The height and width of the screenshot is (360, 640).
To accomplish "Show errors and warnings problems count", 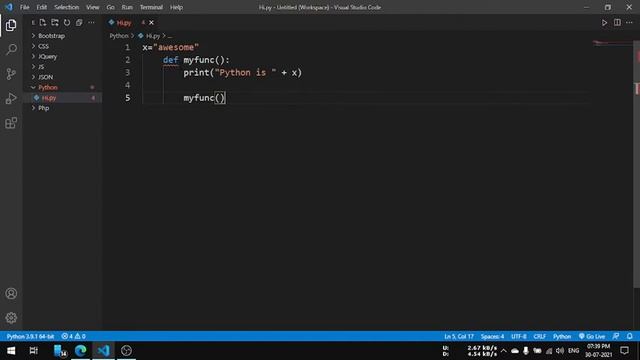I will 73,336.
